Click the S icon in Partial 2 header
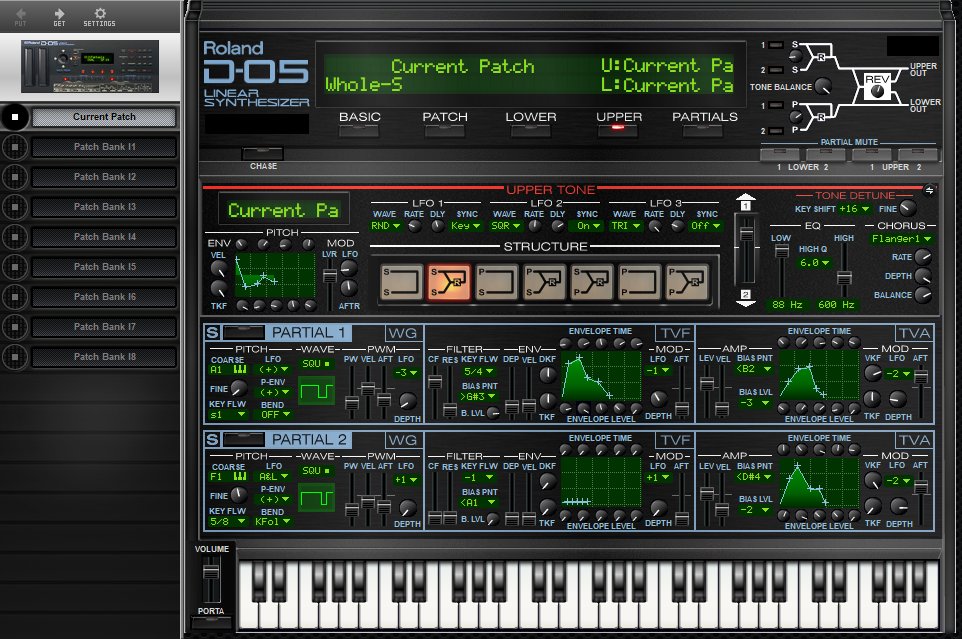This screenshot has width=962, height=639. [212, 439]
